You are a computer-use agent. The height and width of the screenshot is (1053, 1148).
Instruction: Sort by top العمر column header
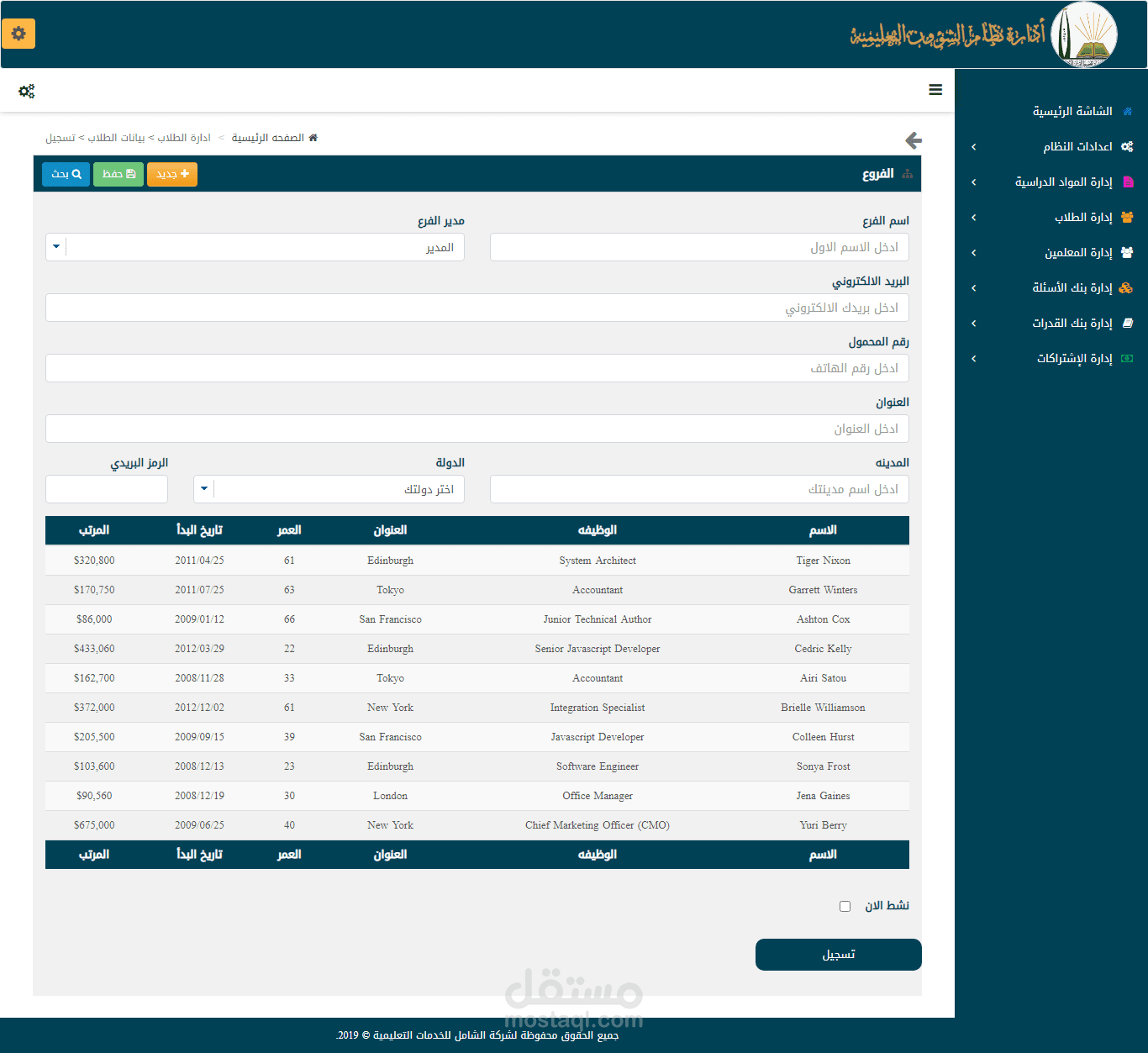click(x=289, y=530)
